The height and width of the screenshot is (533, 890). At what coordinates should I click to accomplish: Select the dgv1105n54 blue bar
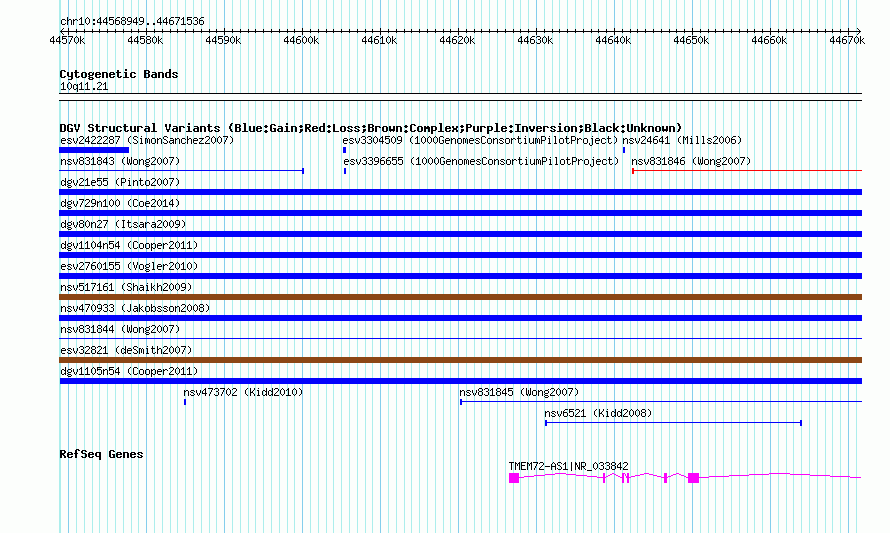(460, 381)
